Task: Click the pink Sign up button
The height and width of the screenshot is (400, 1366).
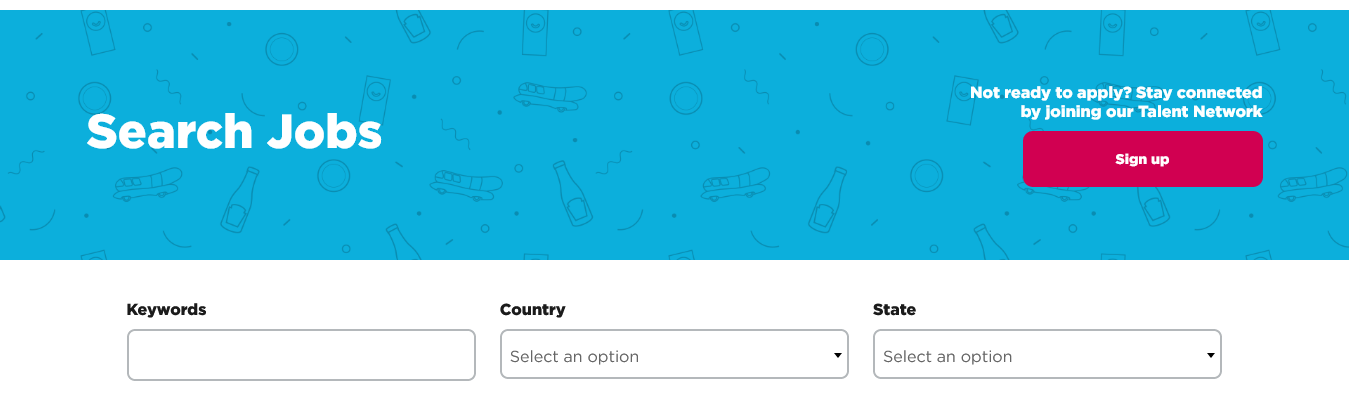Action: click(x=1142, y=159)
